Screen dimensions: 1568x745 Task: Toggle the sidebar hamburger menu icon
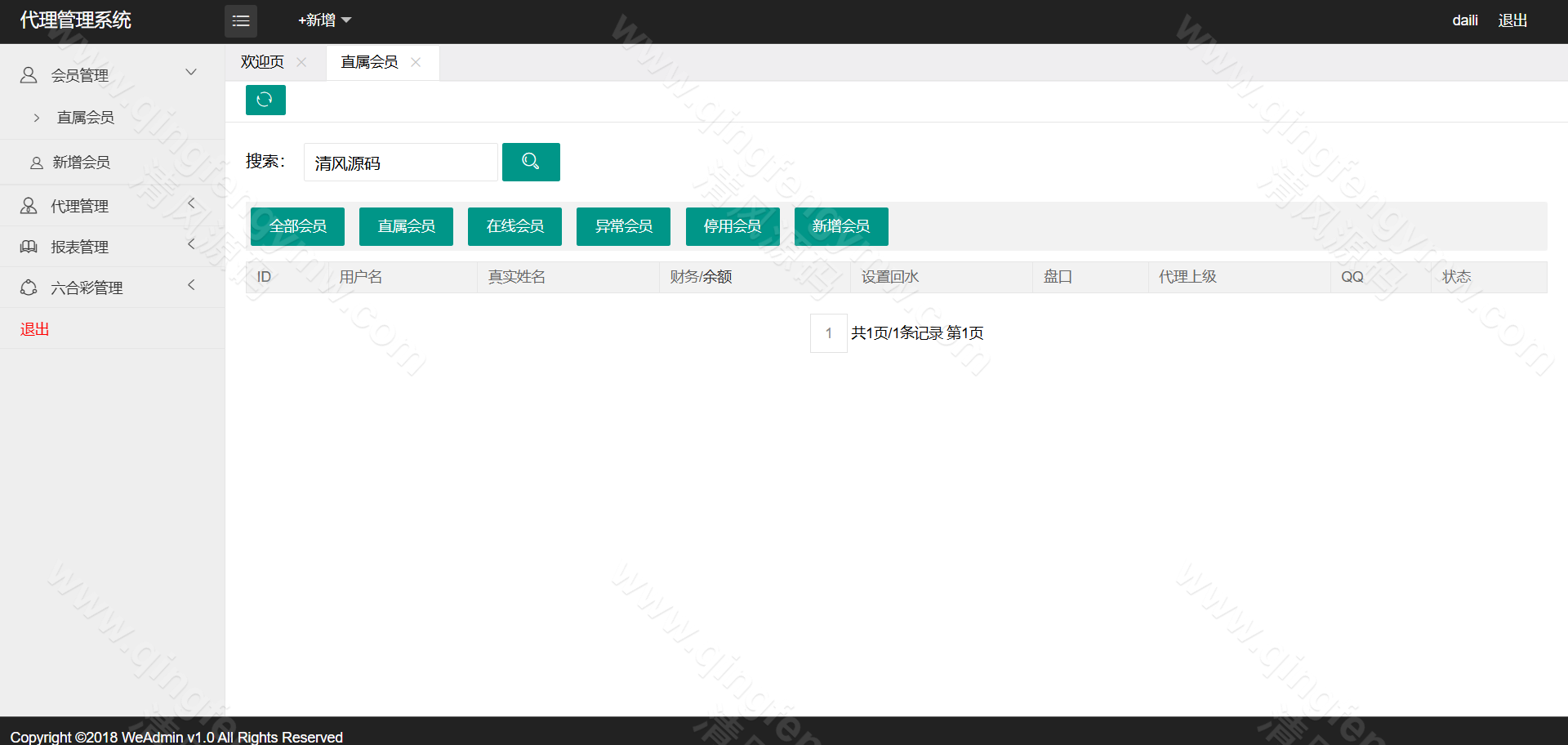tap(241, 21)
